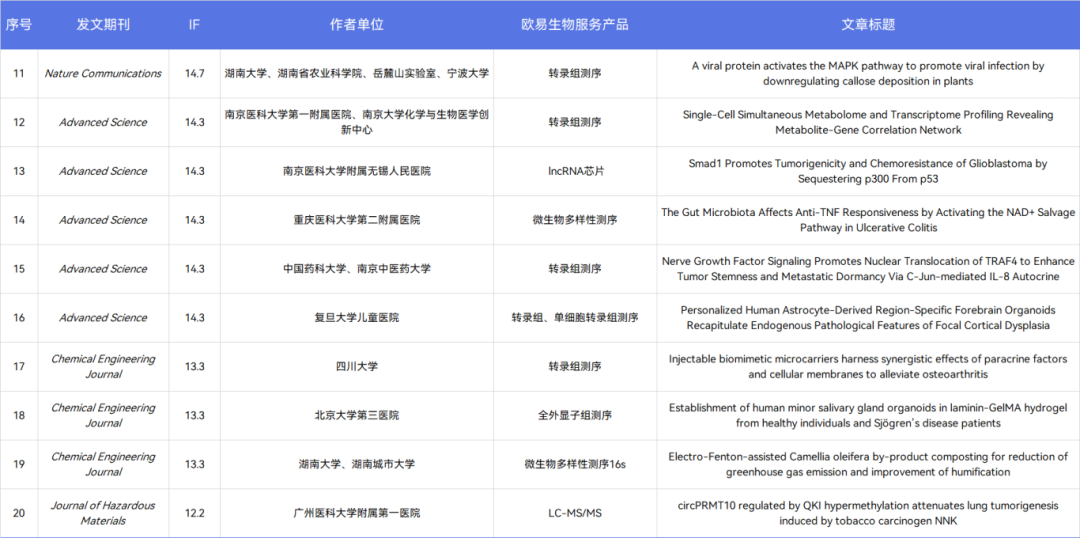Select the row number 16 cell
This screenshot has width=1080, height=538.
pos(19,318)
